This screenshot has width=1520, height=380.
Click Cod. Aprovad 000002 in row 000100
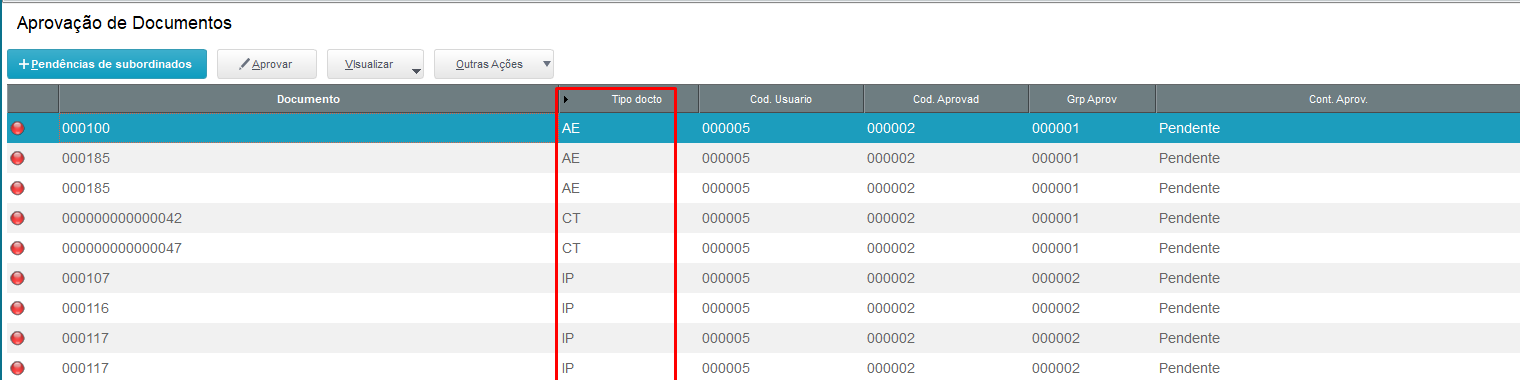point(891,128)
